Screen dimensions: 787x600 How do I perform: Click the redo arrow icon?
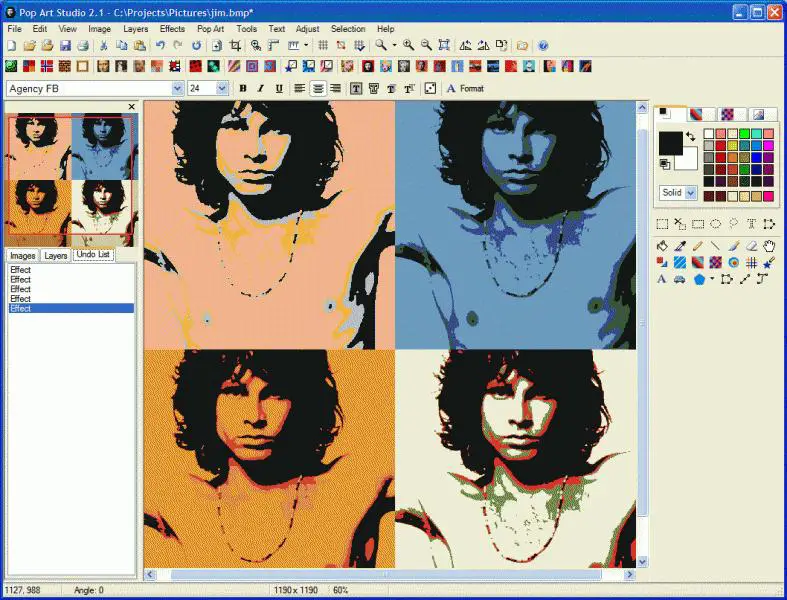[178, 46]
